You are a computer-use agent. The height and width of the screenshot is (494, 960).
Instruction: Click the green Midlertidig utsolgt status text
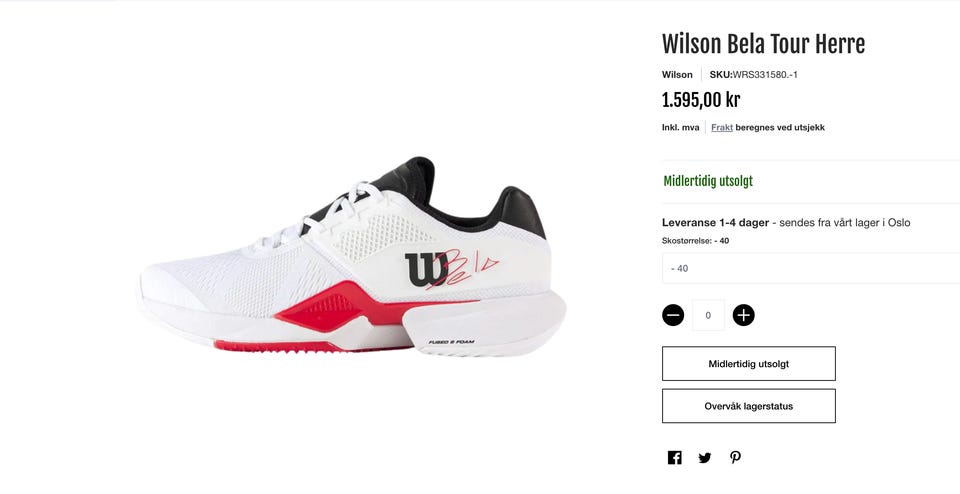708,181
